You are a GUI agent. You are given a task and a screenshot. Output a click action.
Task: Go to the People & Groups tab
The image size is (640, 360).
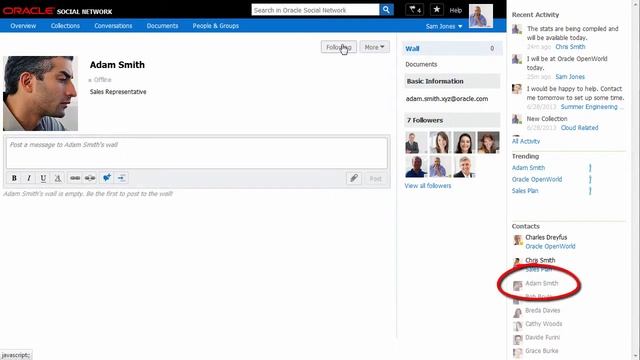216,26
